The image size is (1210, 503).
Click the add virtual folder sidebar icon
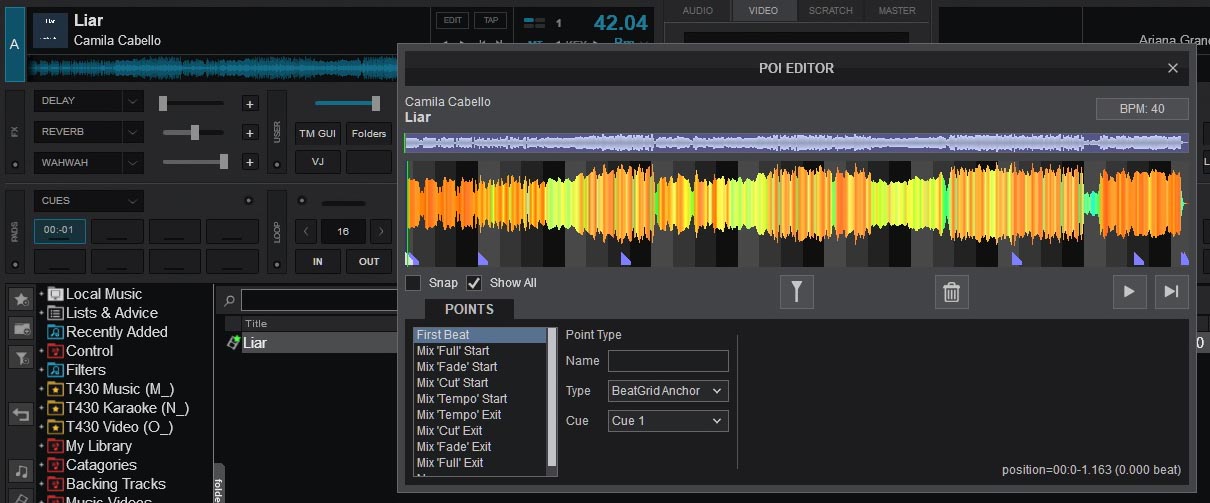[20, 328]
